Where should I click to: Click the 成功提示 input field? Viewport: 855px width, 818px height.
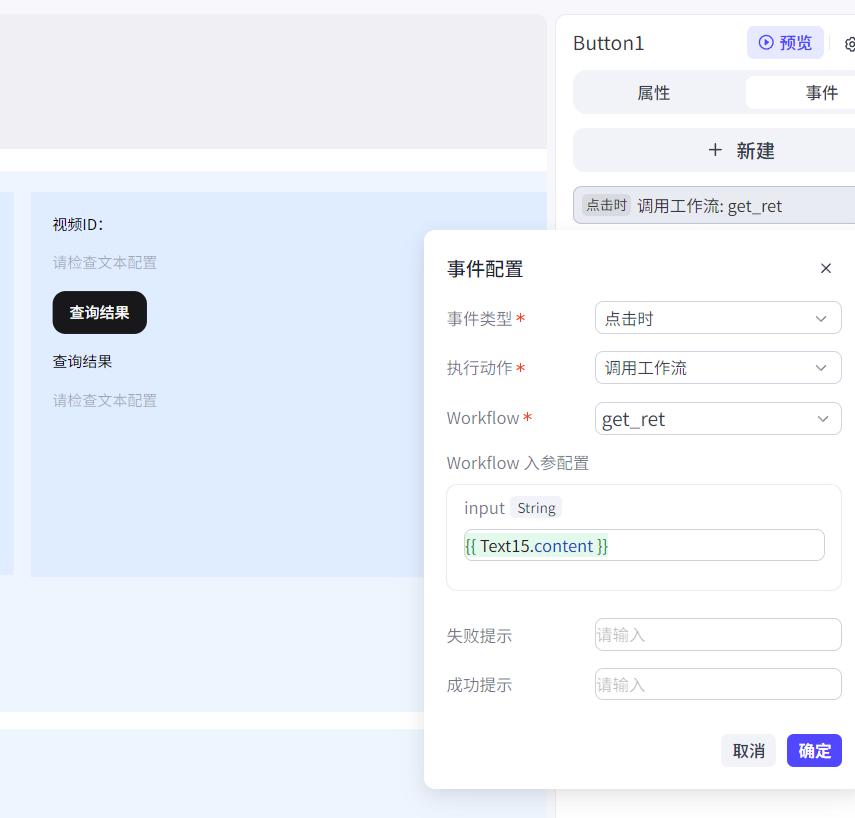(718, 684)
